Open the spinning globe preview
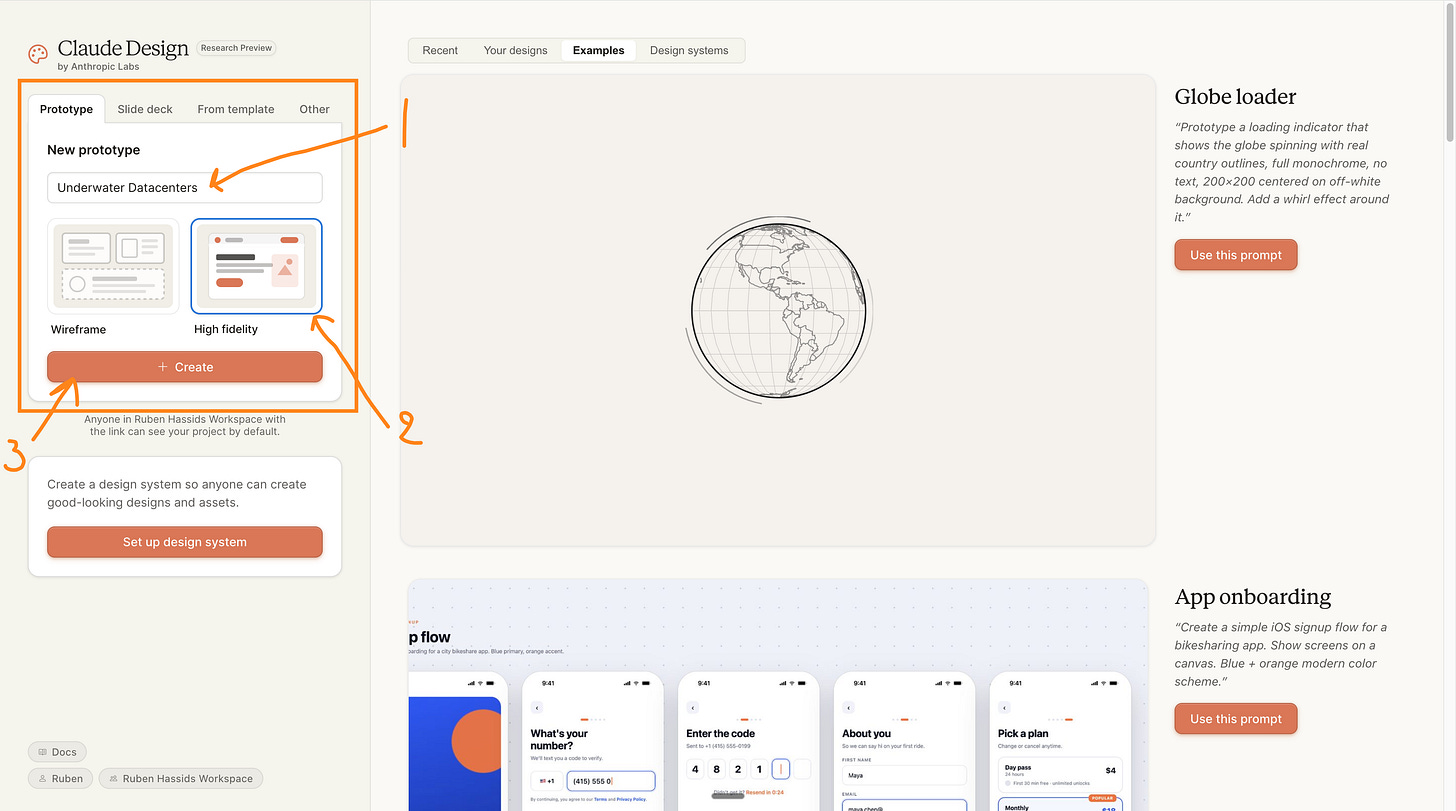This screenshot has height=811, width=1456. tap(778, 310)
